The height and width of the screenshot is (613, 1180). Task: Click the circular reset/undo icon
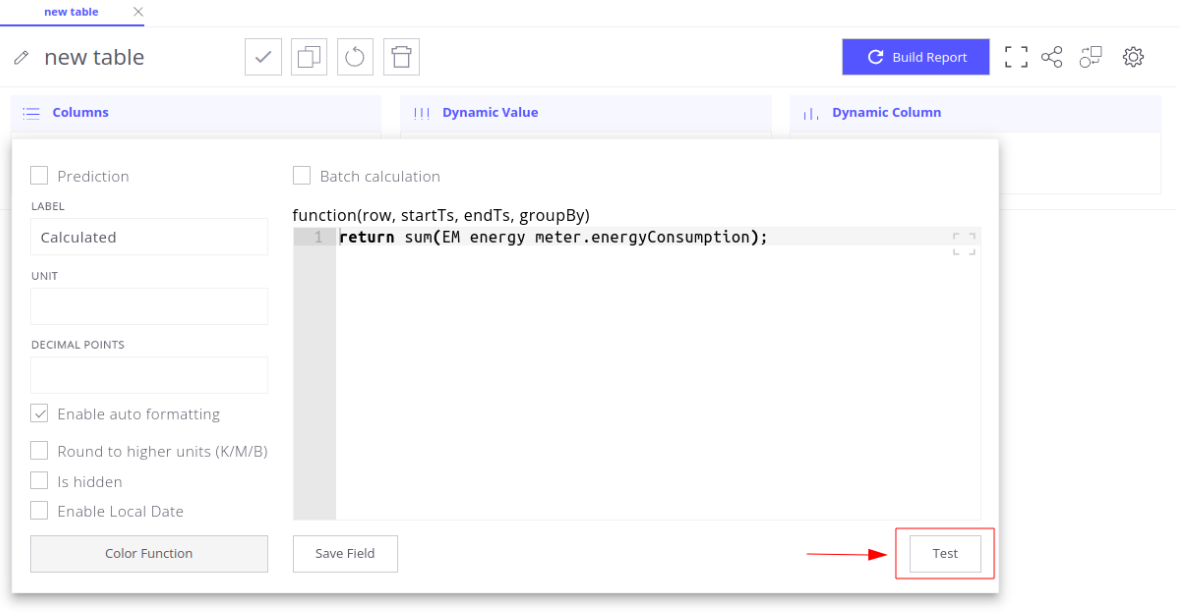pyautogui.click(x=355, y=57)
